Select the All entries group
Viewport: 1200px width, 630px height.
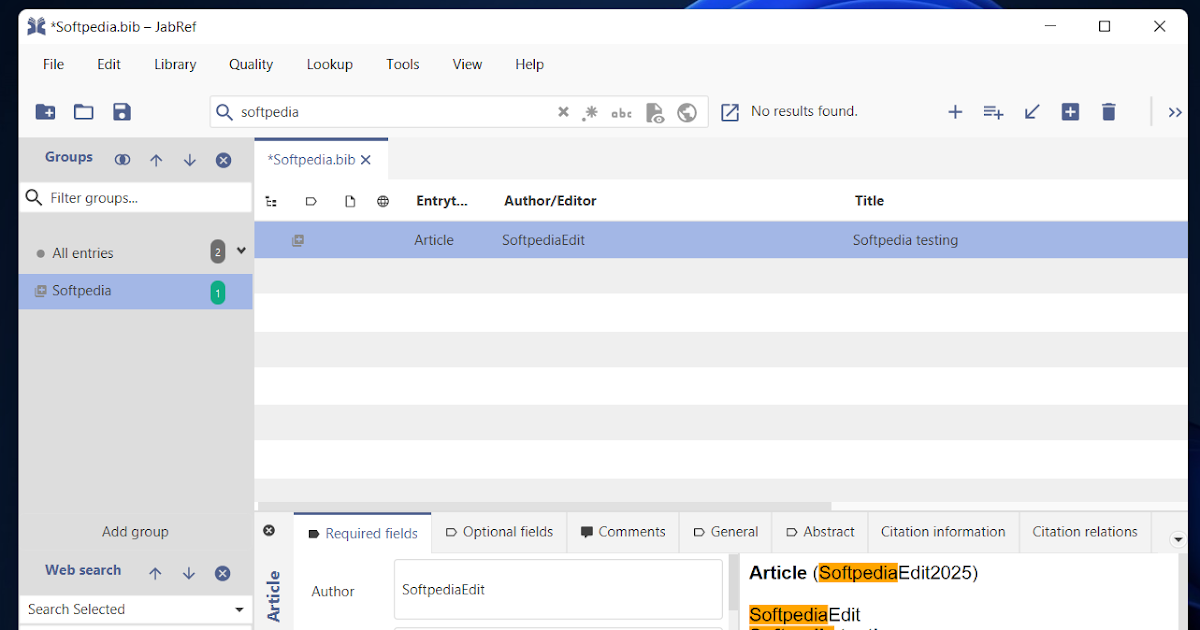tap(135, 253)
